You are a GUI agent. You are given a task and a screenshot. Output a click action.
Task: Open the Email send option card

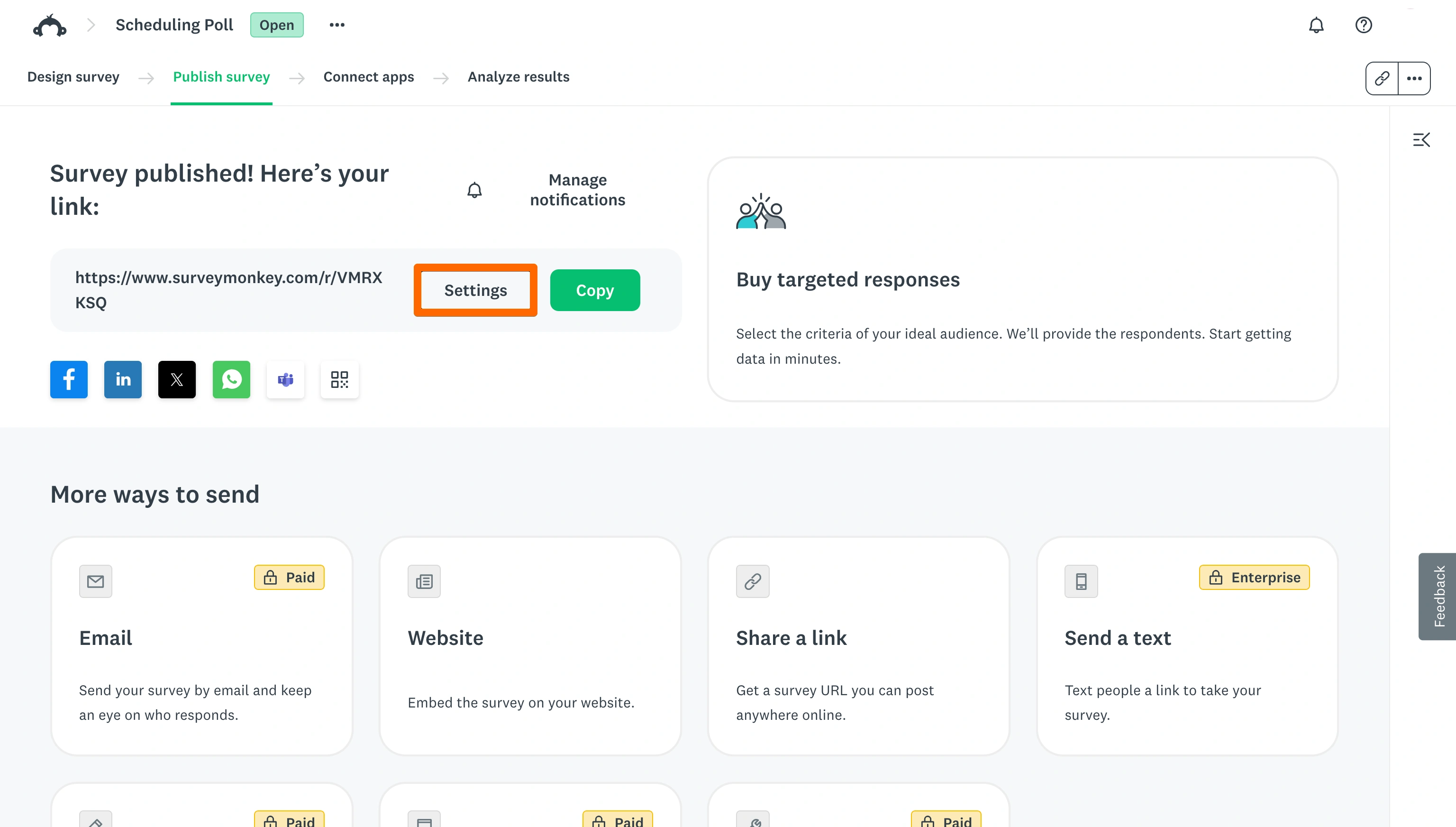click(x=201, y=646)
